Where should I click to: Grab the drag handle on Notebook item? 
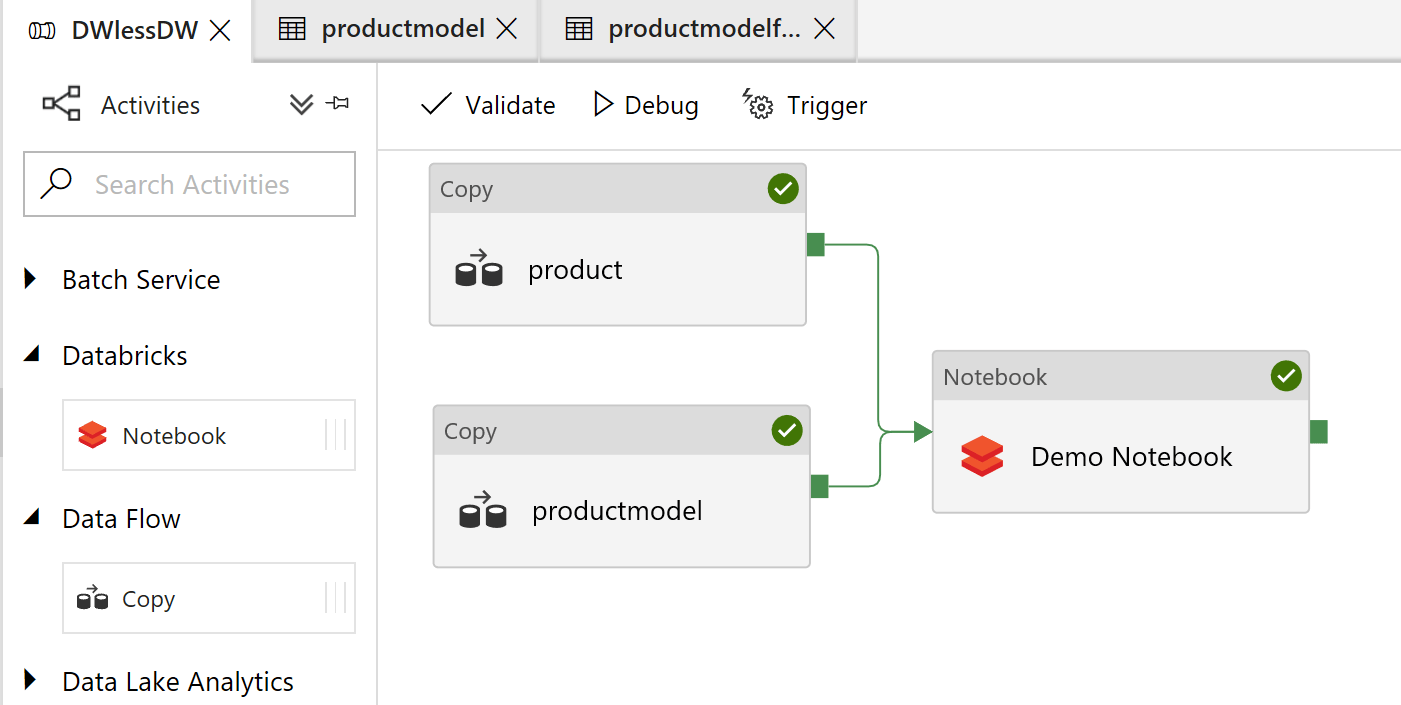pyautogui.click(x=336, y=435)
